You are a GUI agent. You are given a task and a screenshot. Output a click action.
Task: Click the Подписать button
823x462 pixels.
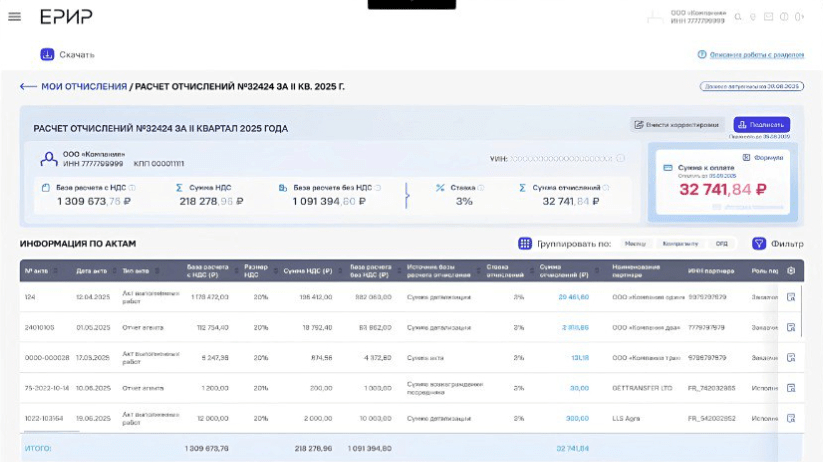(761, 125)
